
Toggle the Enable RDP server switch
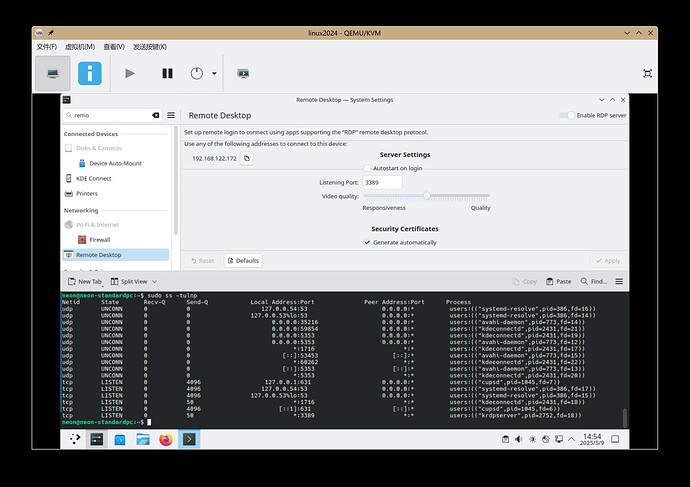pyautogui.click(x=567, y=115)
